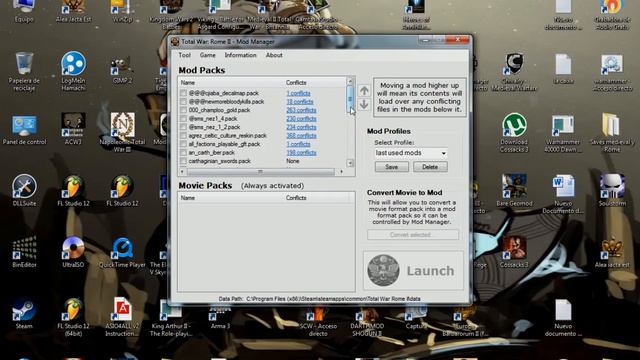This screenshot has width=640, height=360.
Task: Open the BinEditor desktop shortcut
Action: tap(24, 252)
